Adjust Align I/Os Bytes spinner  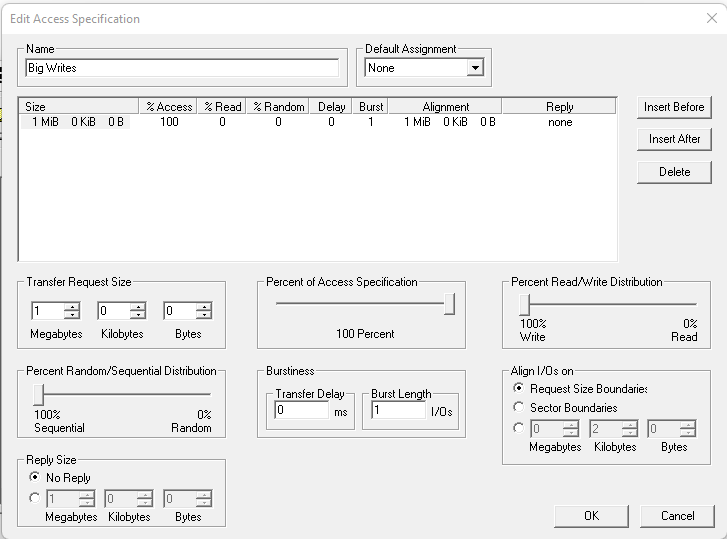pos(688,429)
